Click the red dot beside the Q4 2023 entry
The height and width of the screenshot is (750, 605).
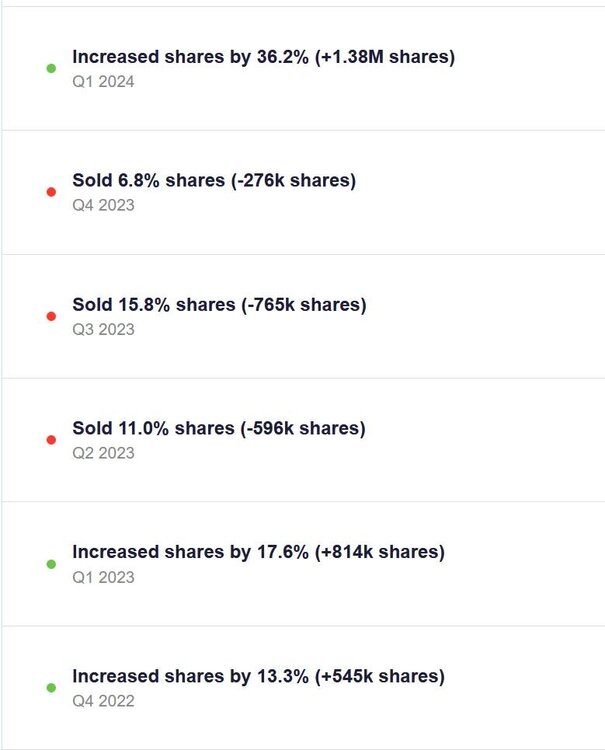[x=51, y=192]
